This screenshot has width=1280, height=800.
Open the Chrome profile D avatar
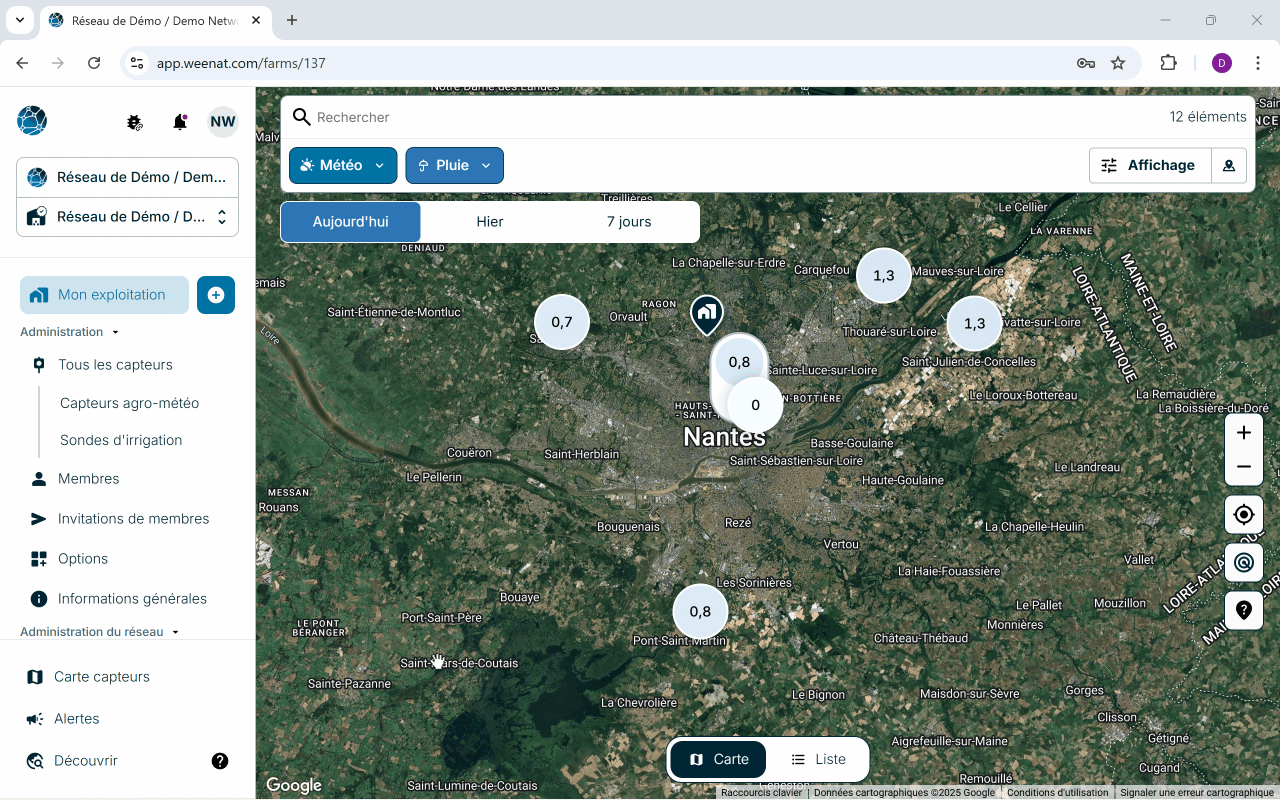[1222, 63]
